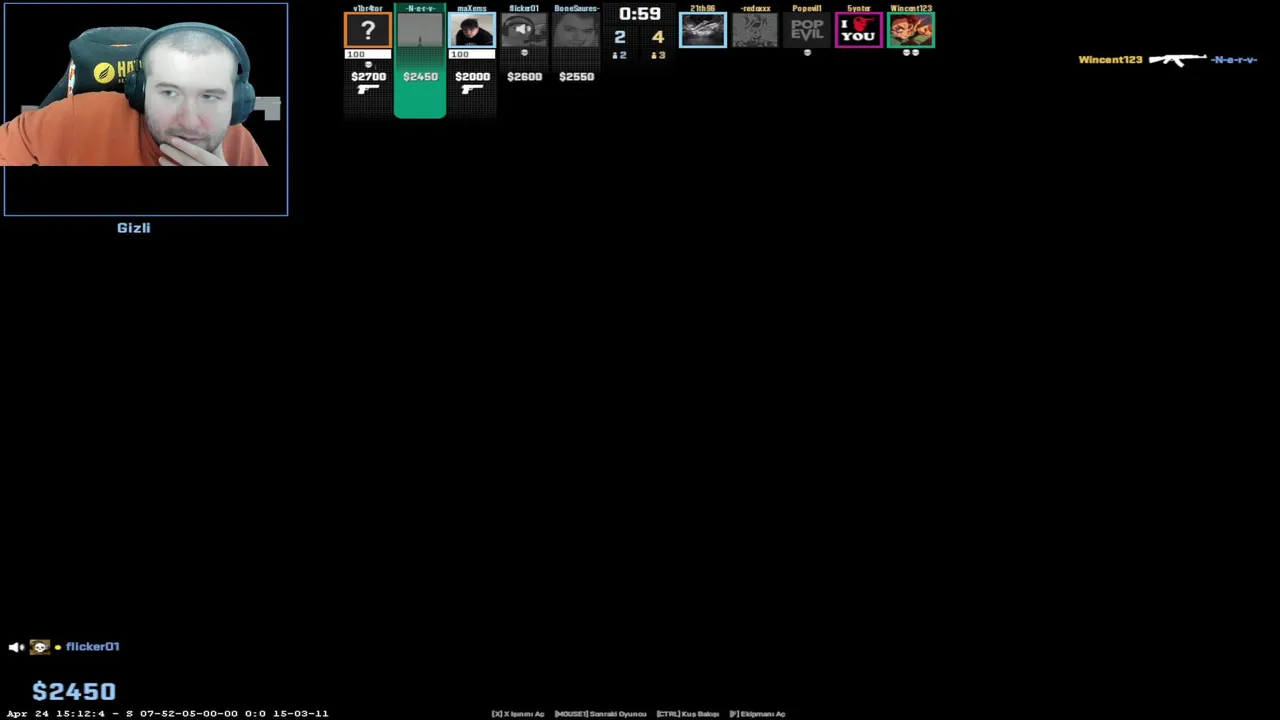Viewport: 1280px width, 720px height.
Task: Click Wincent123 name in the kill feed
Action: [x=1110, y=60]
